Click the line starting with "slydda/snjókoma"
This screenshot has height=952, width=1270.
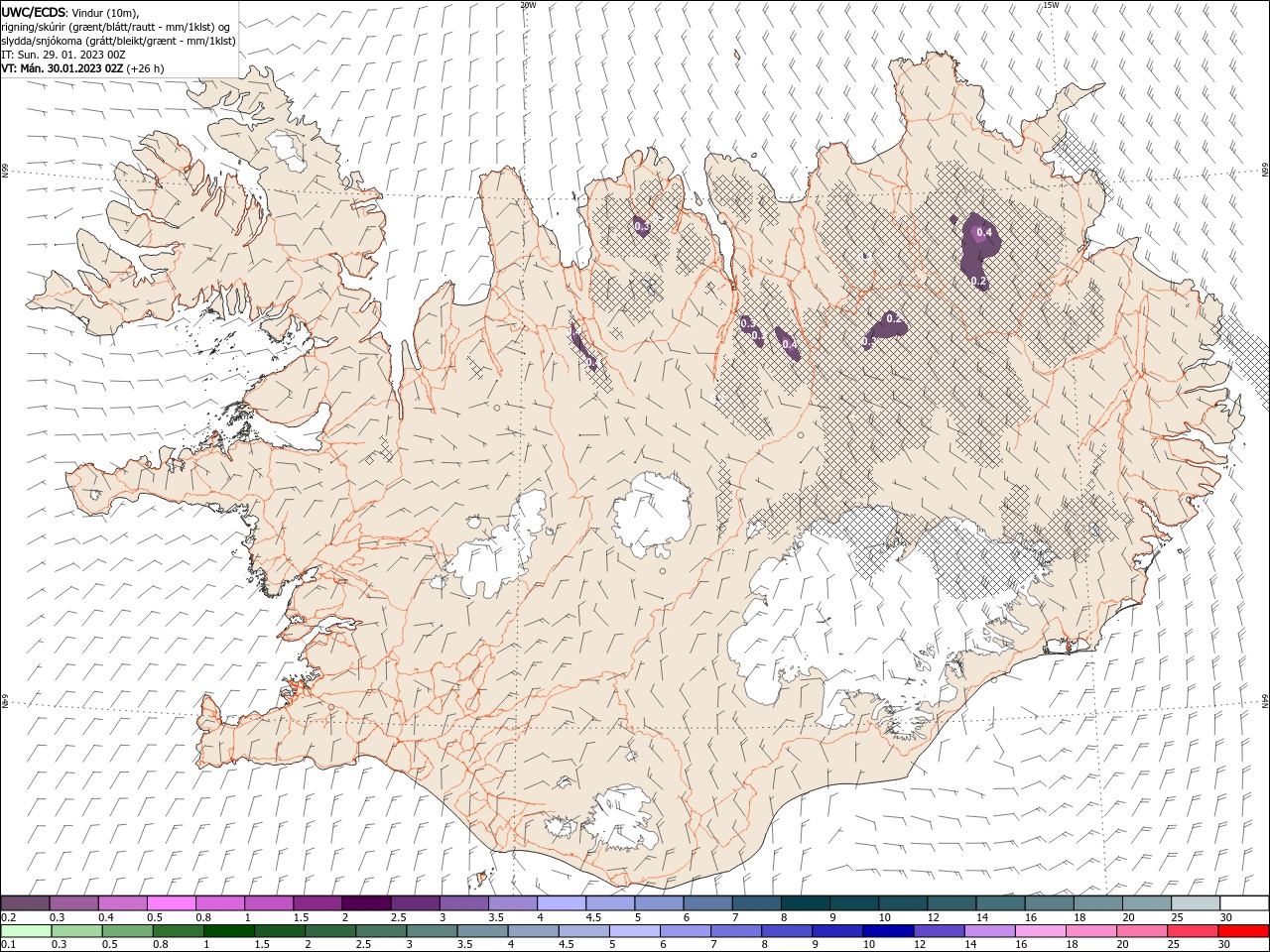tap(118, 41)
